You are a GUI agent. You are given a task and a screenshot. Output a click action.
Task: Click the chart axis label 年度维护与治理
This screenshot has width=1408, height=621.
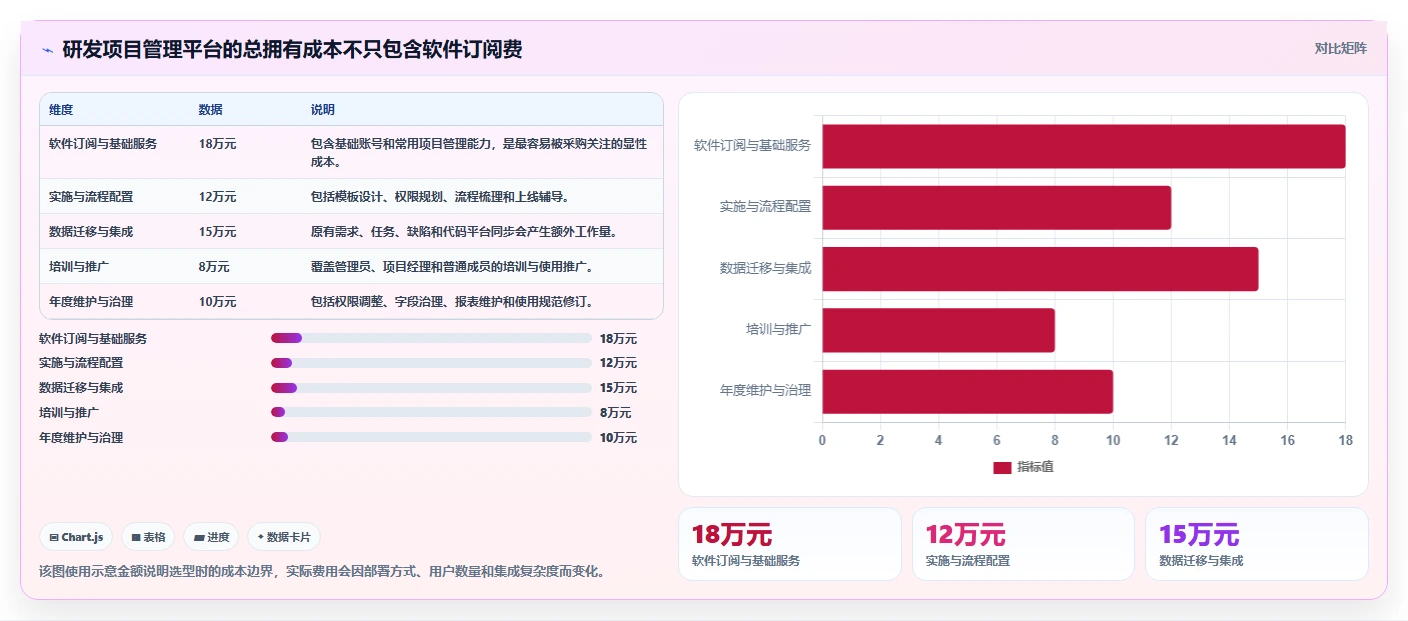pyautogui.click(x=765, y=392)
